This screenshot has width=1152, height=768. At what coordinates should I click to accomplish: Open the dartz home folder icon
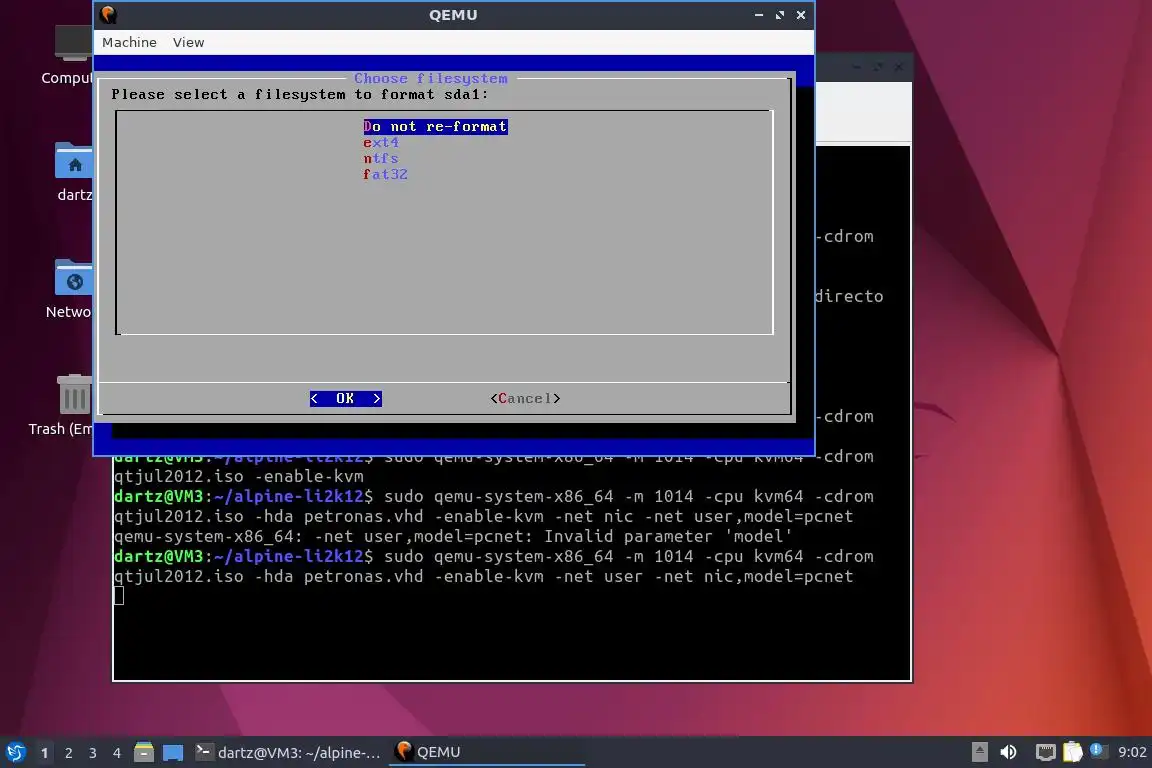tap(73, 160)
